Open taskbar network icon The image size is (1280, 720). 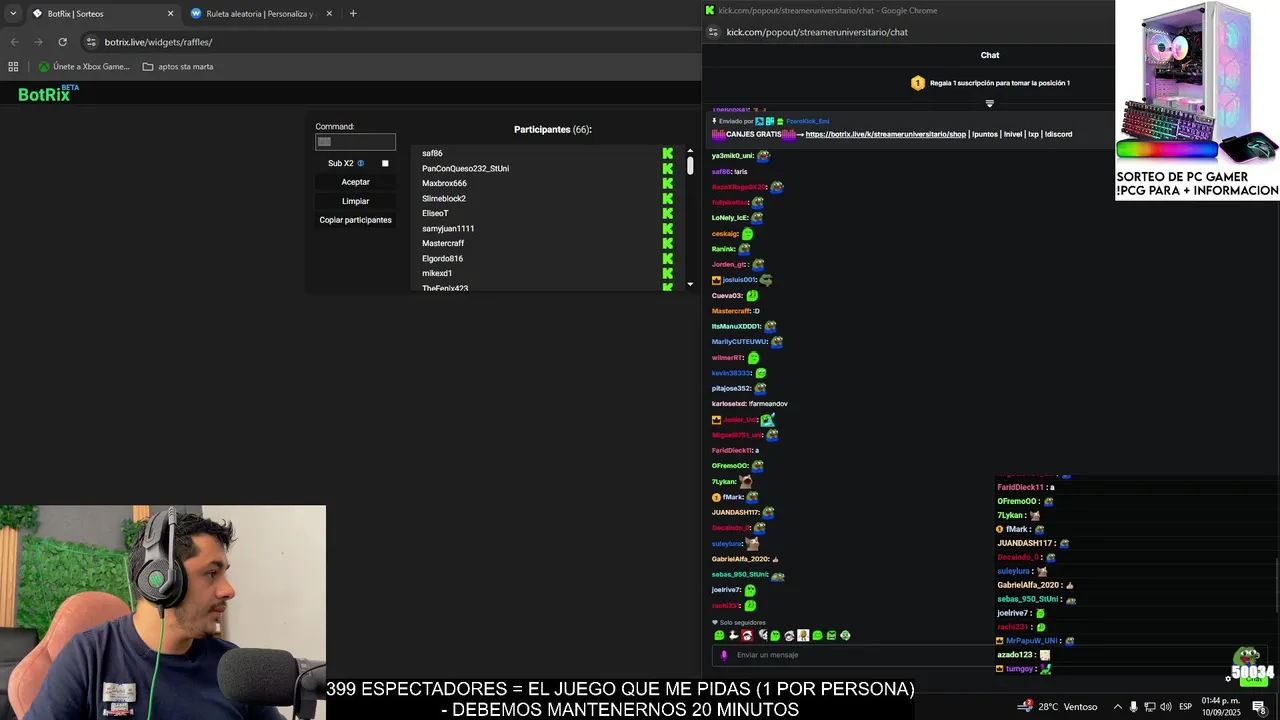pos(1149,707)
